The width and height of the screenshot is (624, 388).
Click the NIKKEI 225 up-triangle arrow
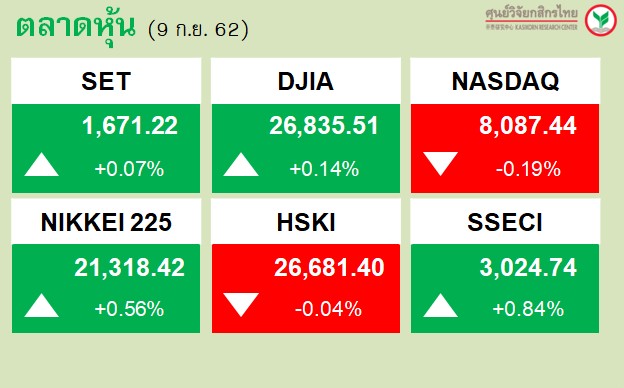tap(41, 305)
